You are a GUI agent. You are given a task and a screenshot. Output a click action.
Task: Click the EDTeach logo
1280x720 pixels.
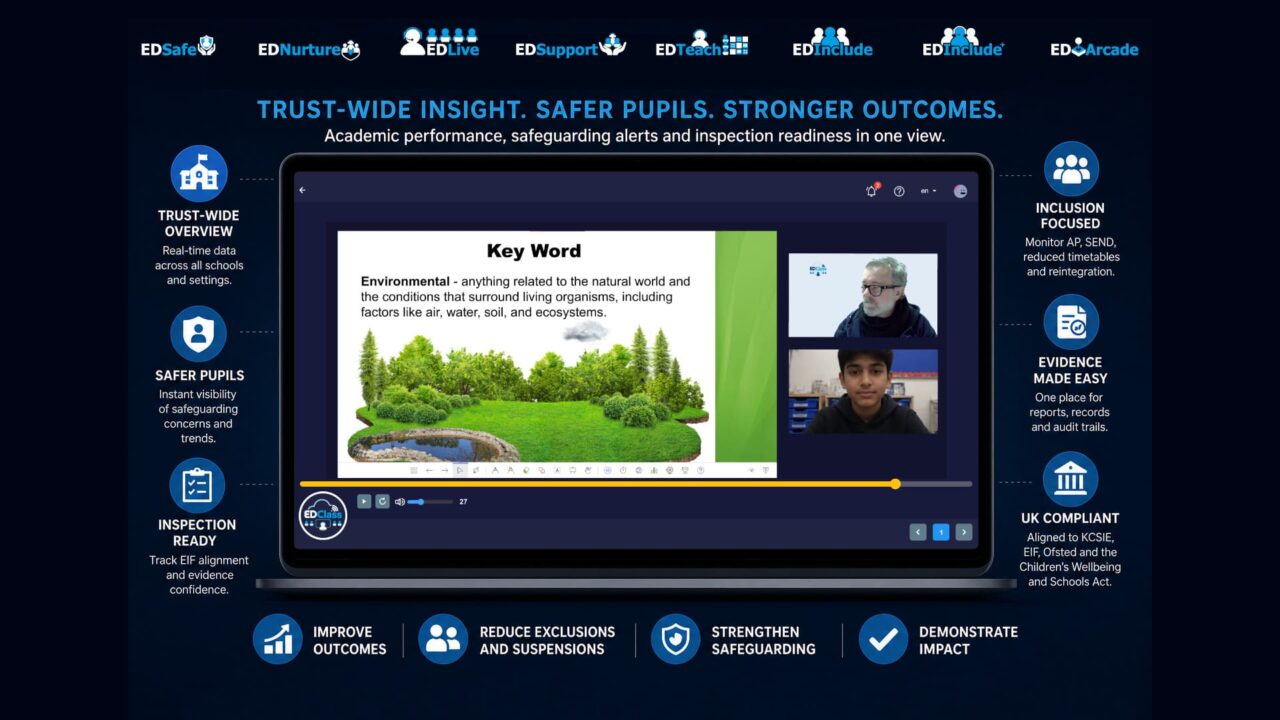[702, 44]
